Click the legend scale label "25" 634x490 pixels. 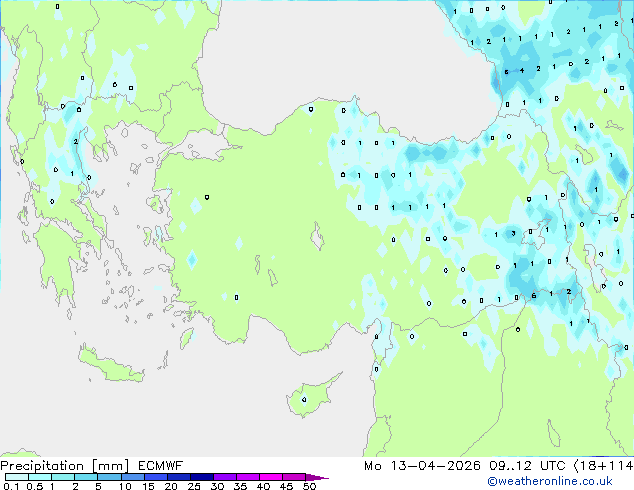[194, 486]
